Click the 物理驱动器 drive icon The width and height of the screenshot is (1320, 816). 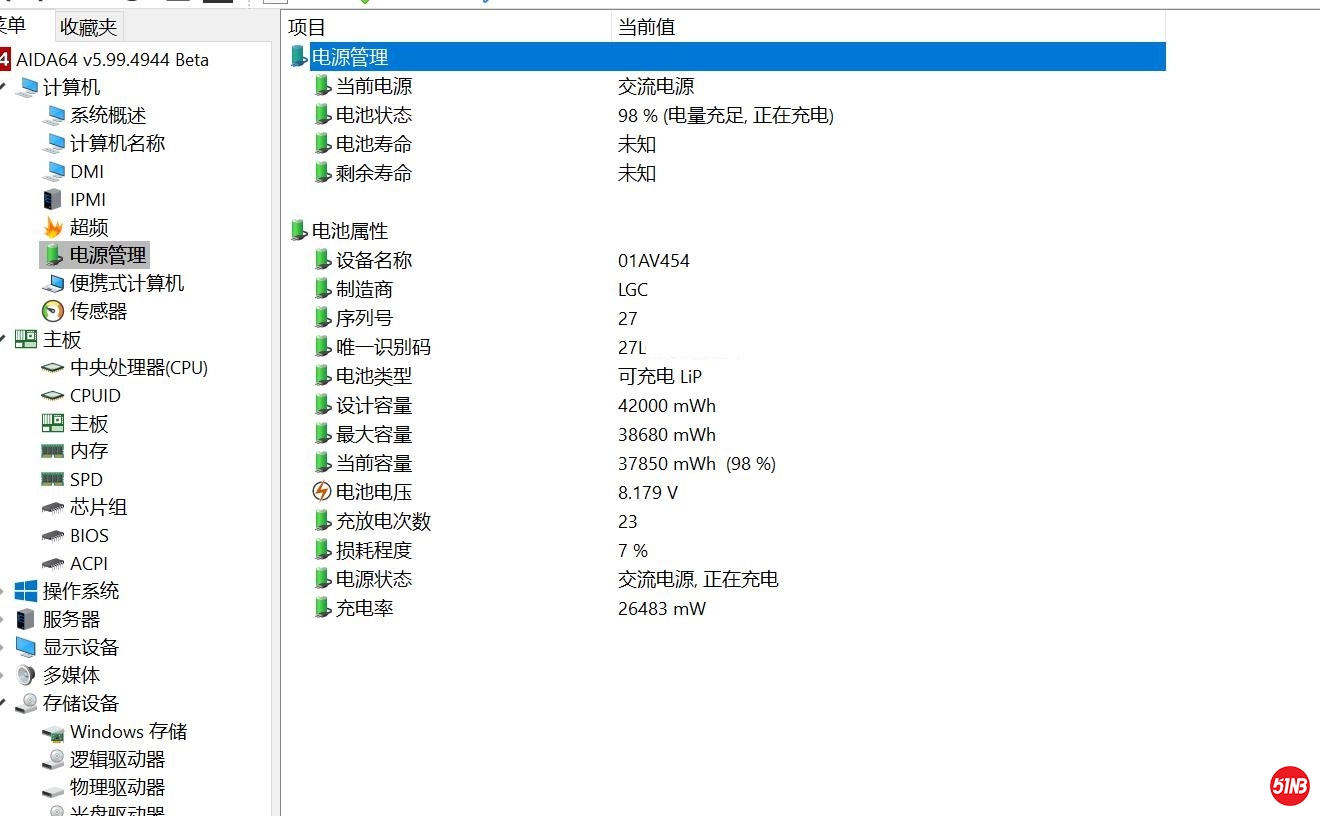click(53, 789)
